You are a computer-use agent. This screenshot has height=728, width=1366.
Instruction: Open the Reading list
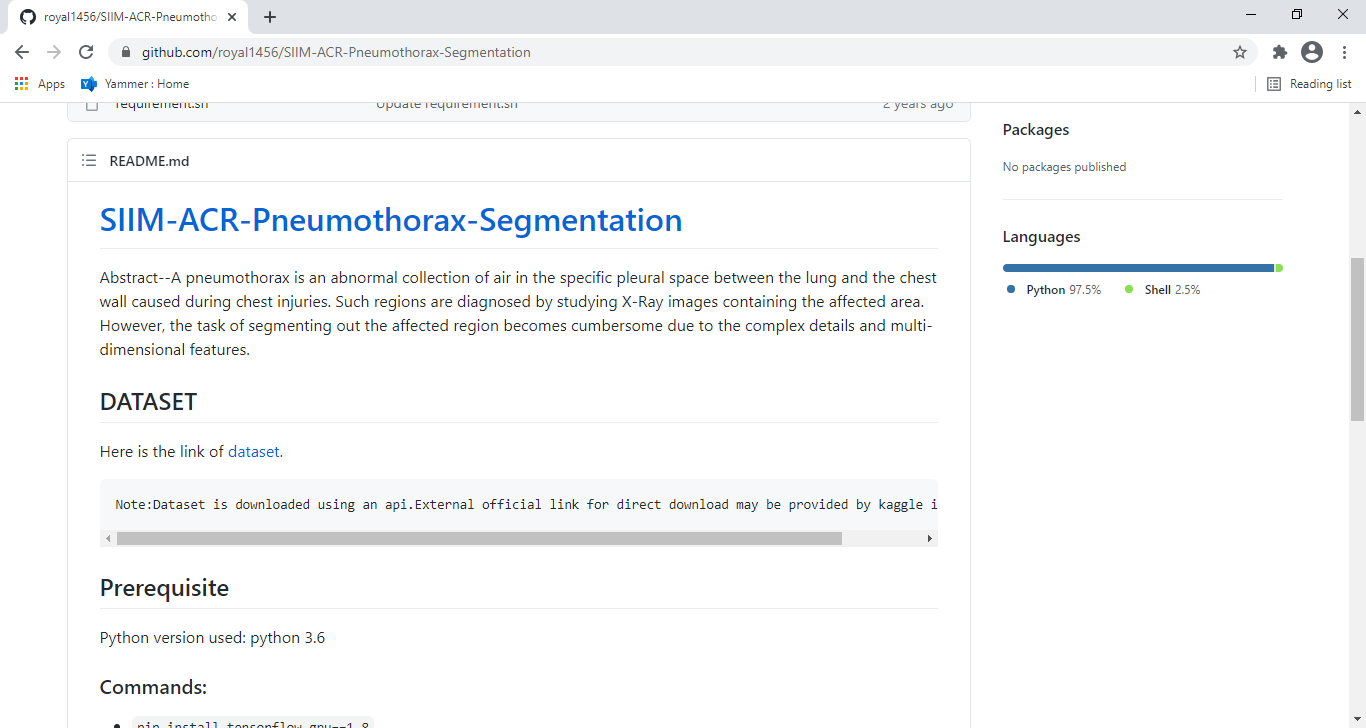click(1309, 84)
